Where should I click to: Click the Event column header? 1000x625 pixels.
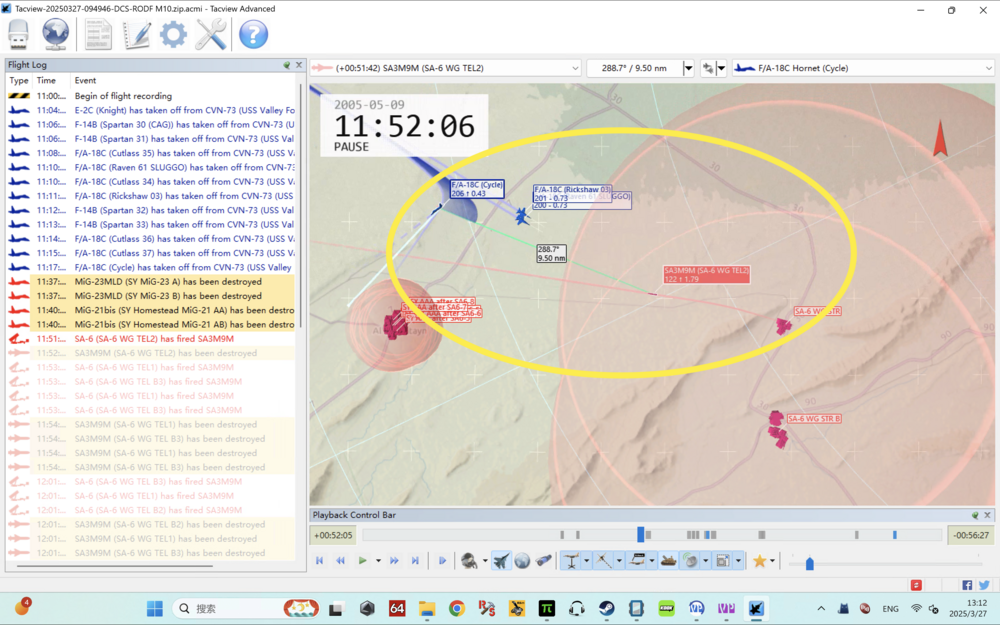click(85, 80)
